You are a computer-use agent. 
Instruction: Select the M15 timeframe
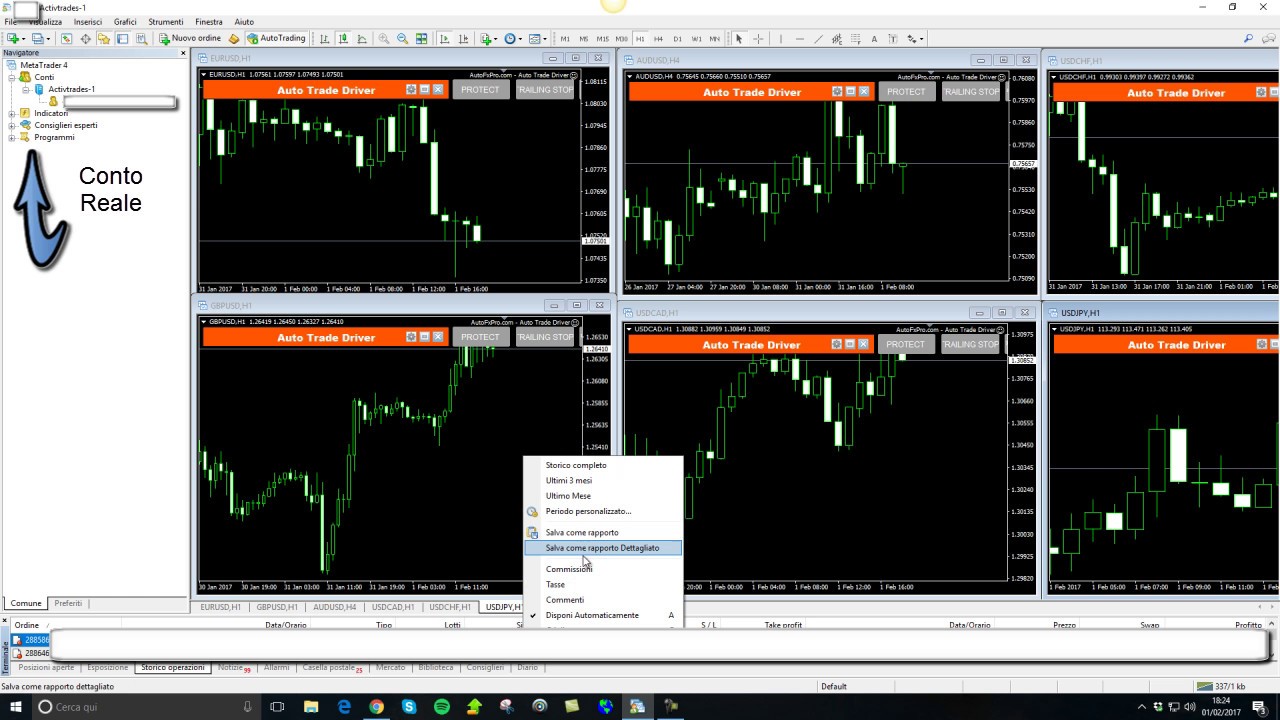pyautogui.click(x=602, y=39)
